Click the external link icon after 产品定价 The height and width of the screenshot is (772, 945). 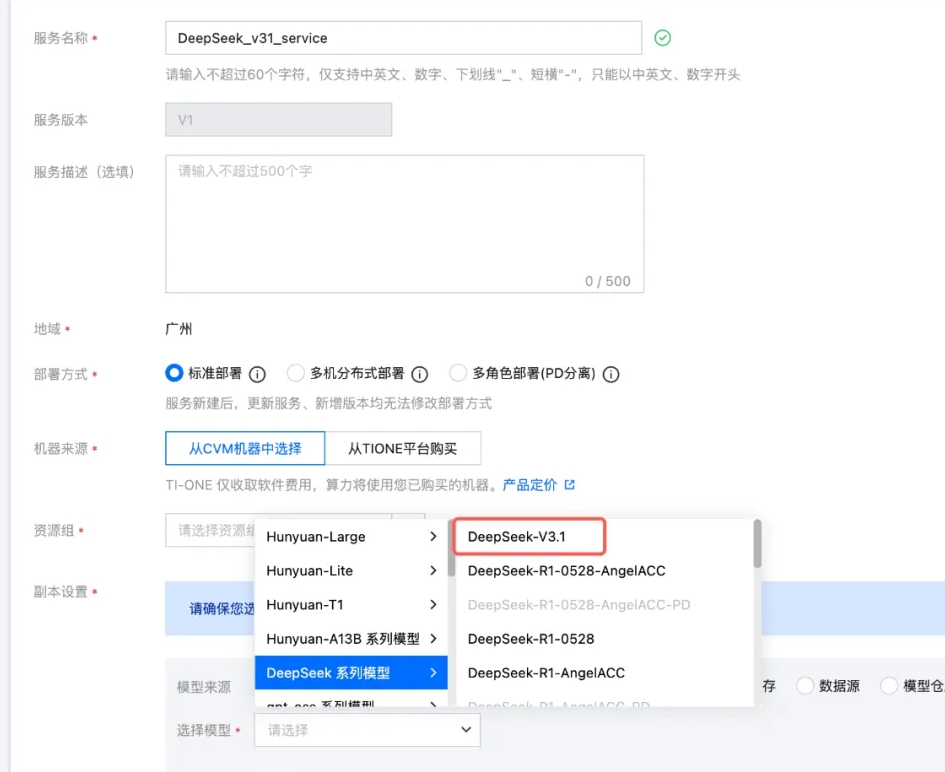point(572,485)
